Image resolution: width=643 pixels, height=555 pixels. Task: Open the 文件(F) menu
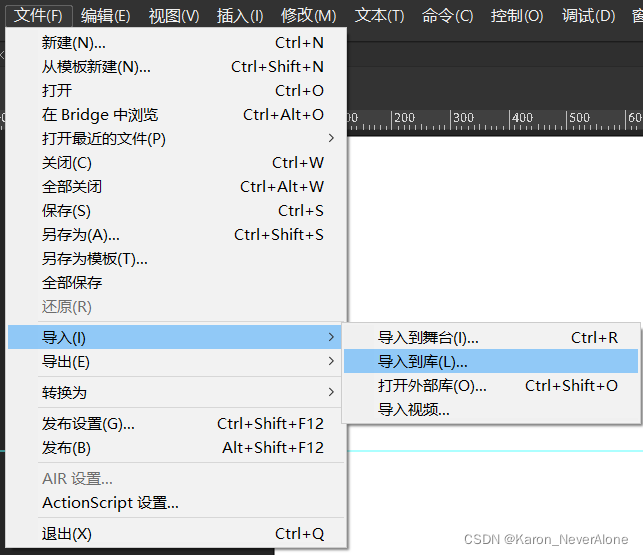[x=39, y=16]
